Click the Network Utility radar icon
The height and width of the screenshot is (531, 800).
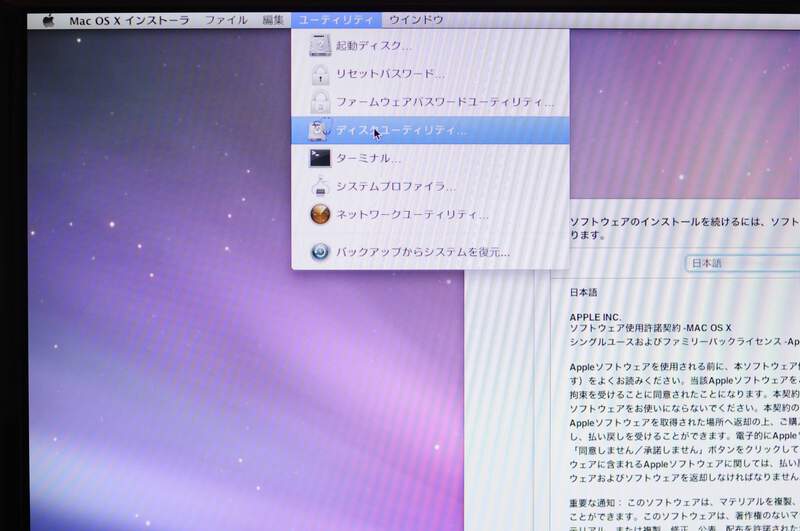click(319, 214)
